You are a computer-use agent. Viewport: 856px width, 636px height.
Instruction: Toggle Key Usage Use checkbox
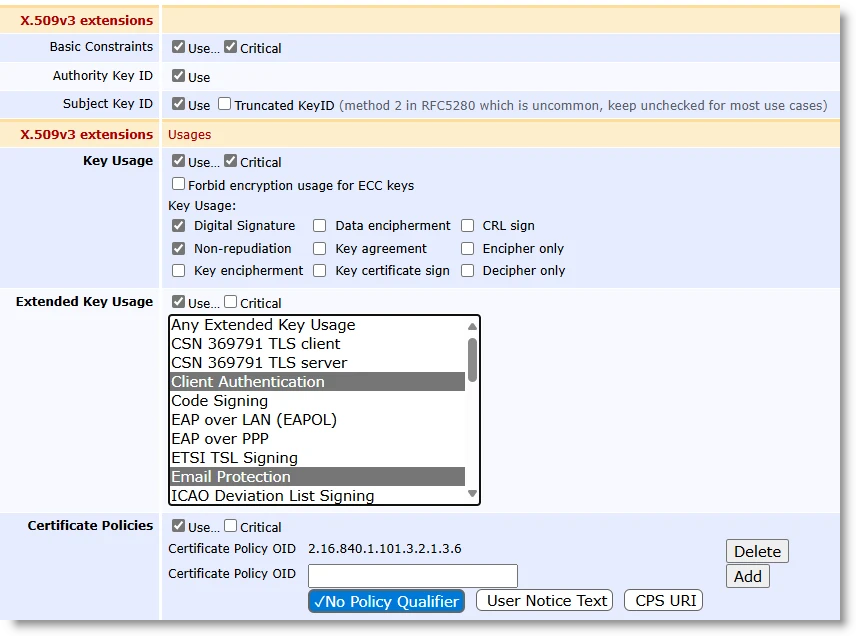click(178, 161)
